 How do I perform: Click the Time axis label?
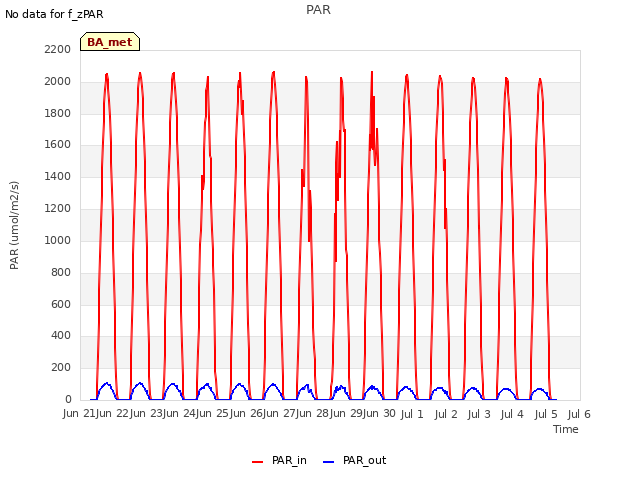[566, 429]
